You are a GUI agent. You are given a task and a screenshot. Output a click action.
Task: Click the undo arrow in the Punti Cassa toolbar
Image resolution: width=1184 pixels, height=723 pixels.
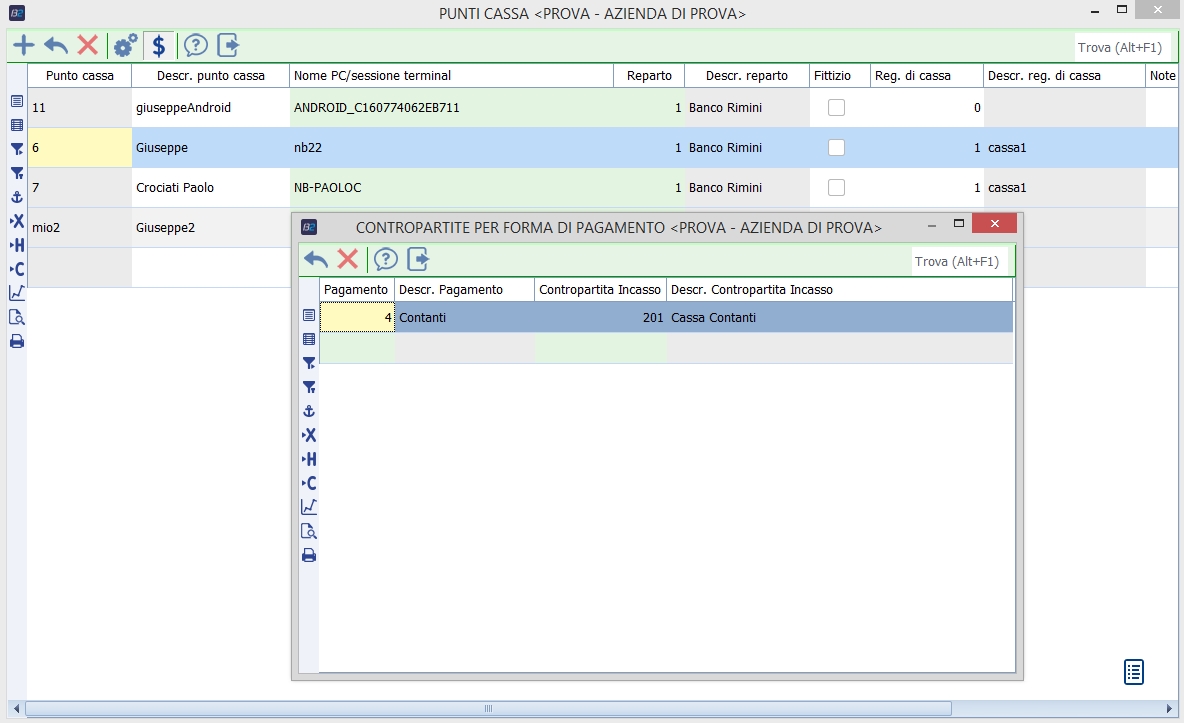pyautogui.click(x=56, y=45)
